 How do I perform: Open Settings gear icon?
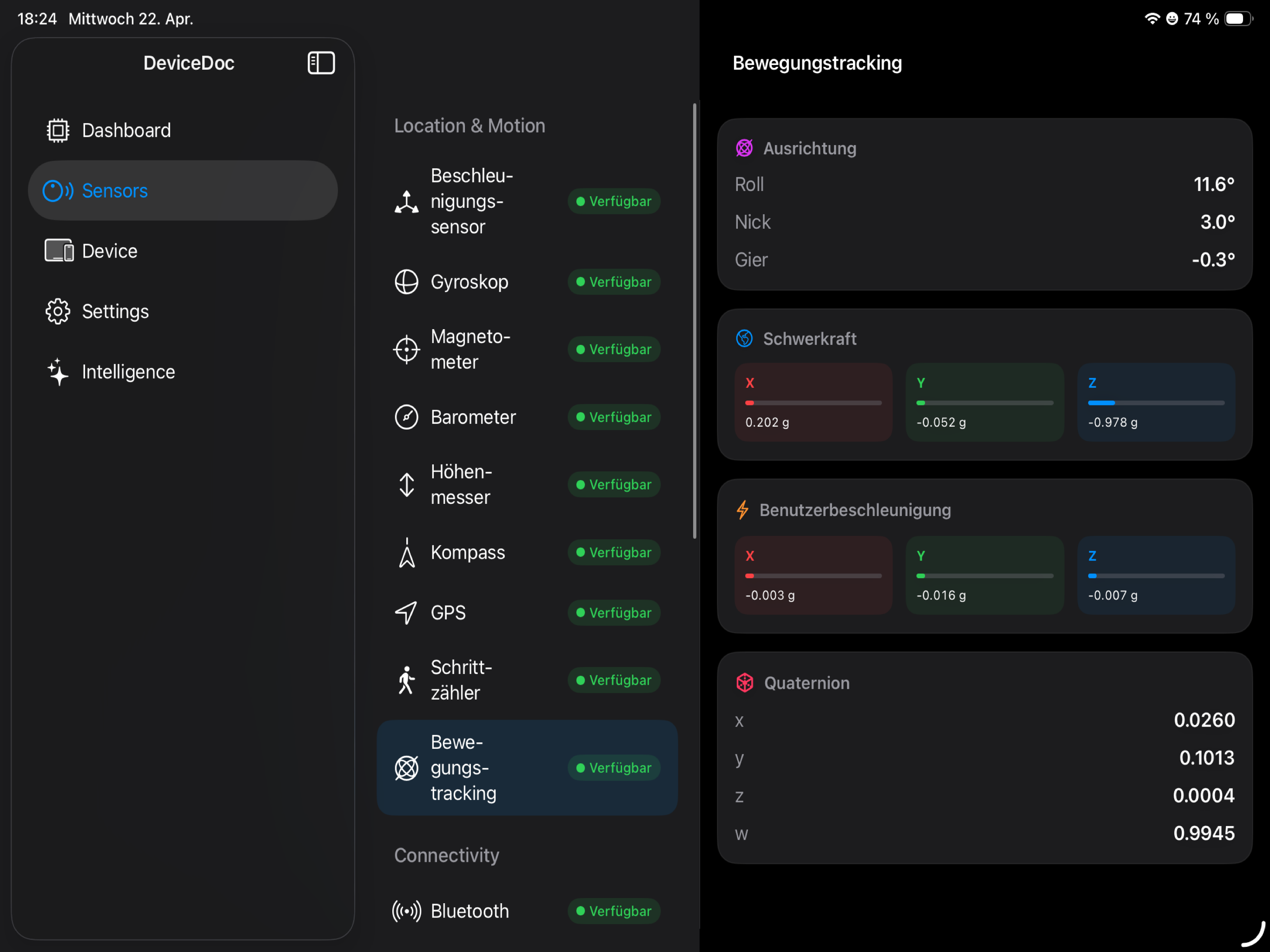click(58, 311)
